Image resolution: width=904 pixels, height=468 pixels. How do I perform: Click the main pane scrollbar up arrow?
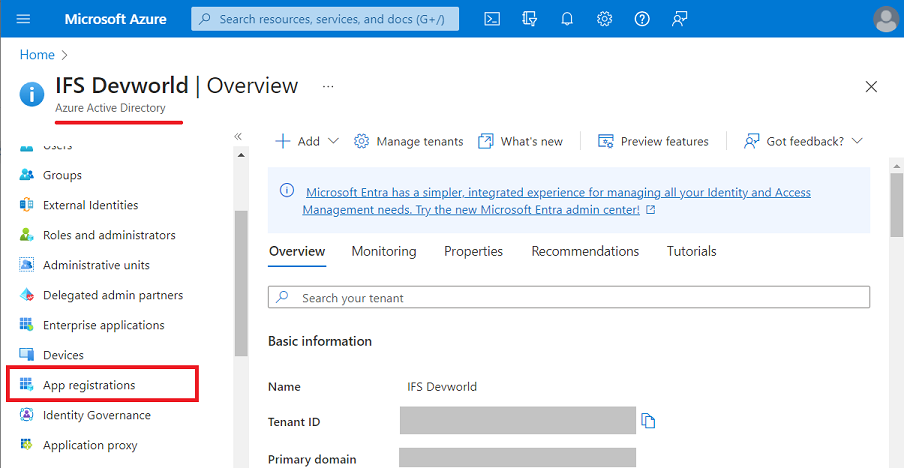point(897,165)
